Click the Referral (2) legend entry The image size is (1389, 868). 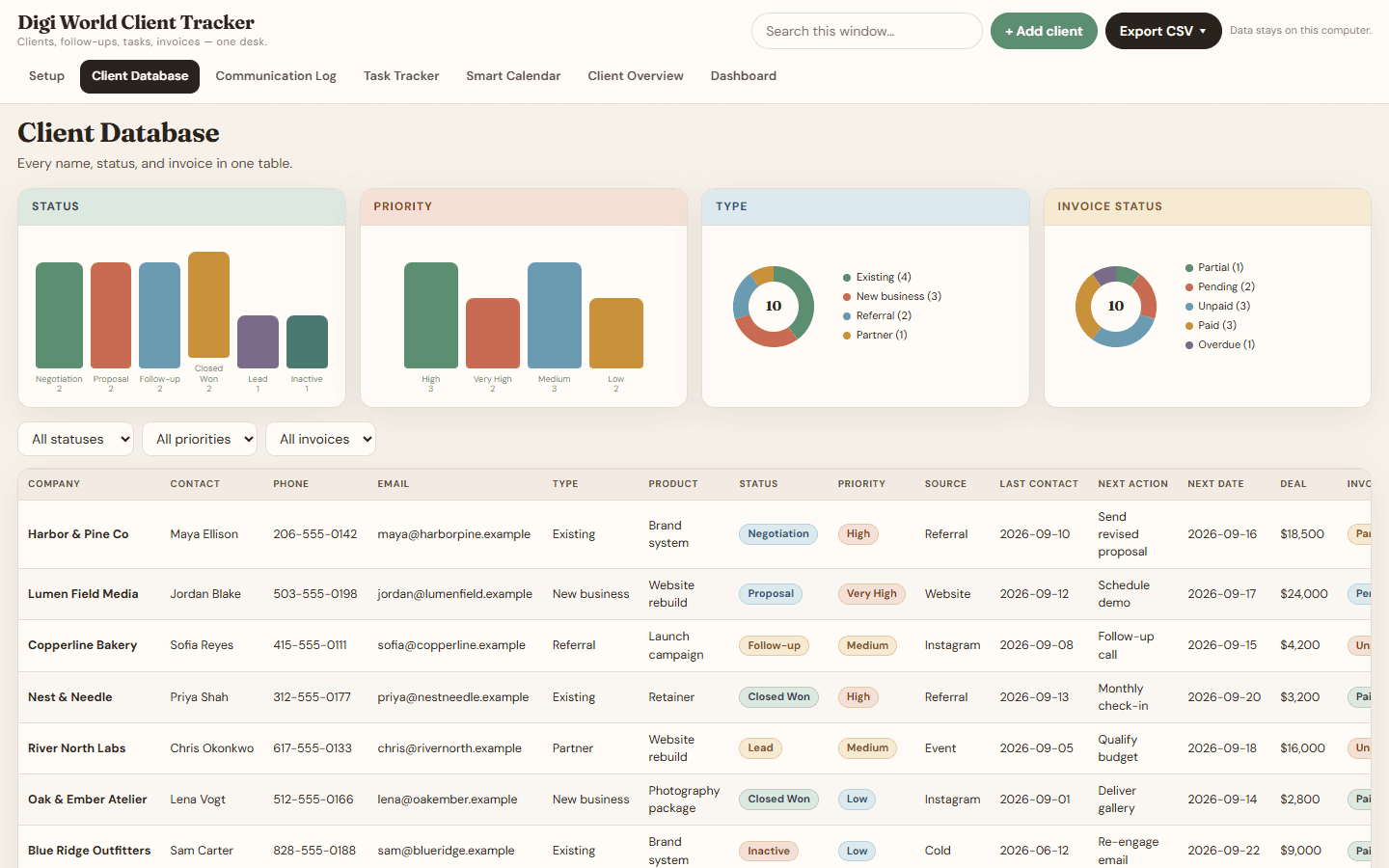[x=877, y=315]
